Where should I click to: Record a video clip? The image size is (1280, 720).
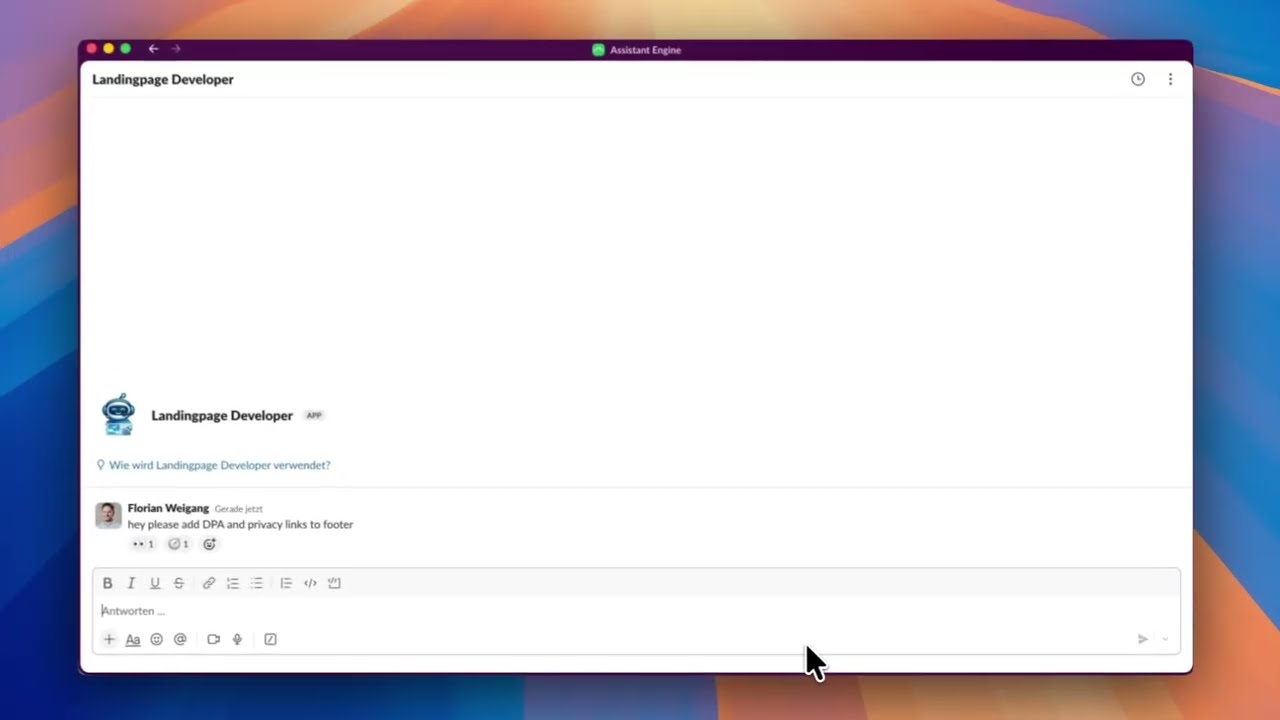(x=213, y=639)
